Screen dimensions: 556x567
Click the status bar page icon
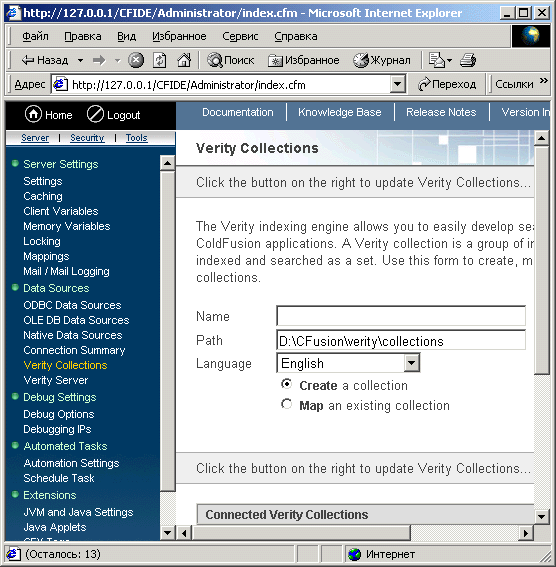[x=13, y=554]
